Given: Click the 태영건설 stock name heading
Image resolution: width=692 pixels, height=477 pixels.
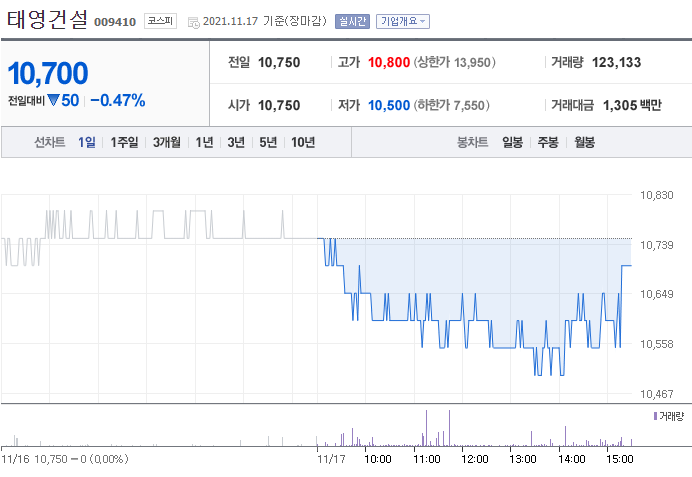Looking at the screenshot, I should click(47, 20).
